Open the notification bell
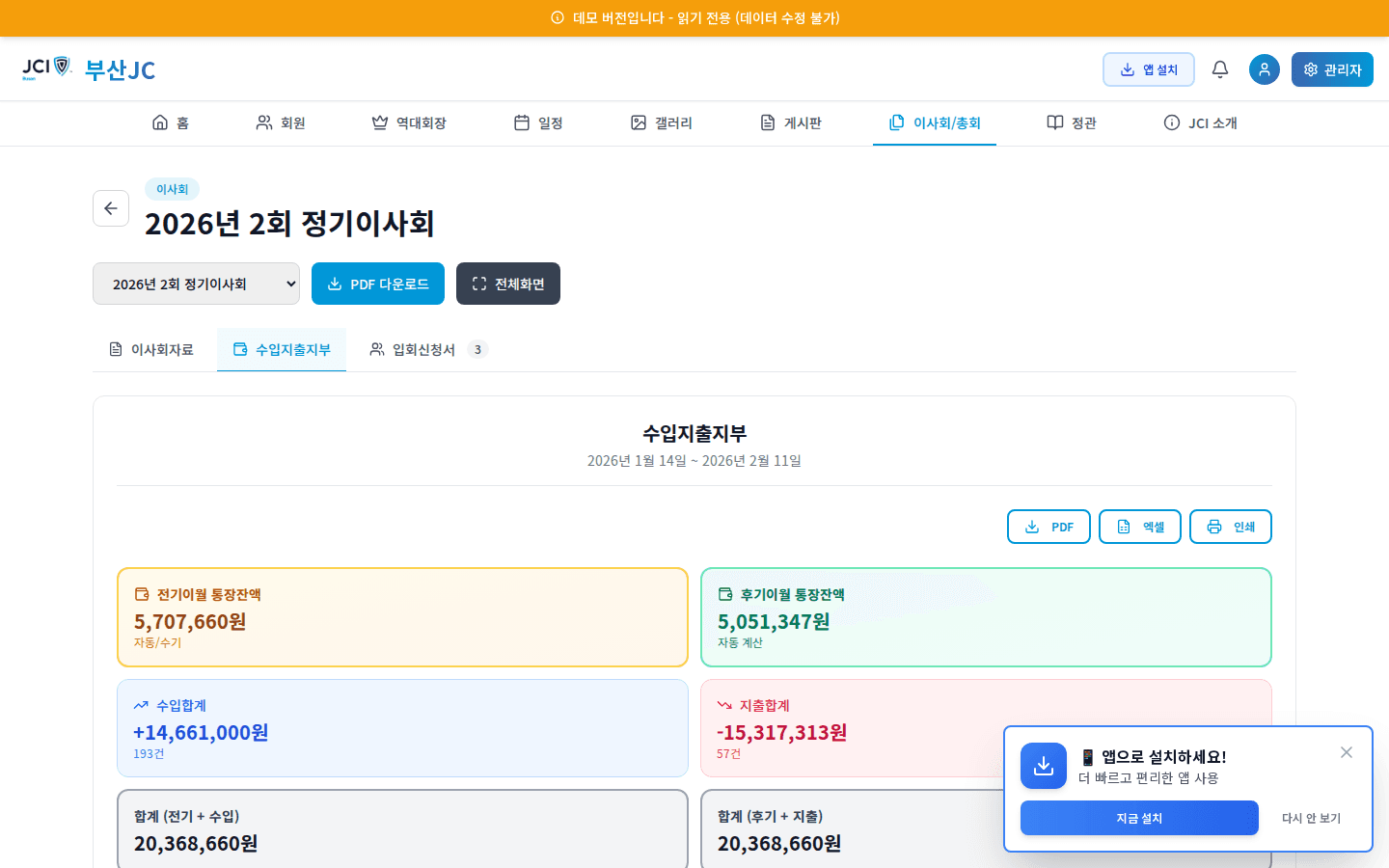 pyautogui.click(x=1219, y=68)
